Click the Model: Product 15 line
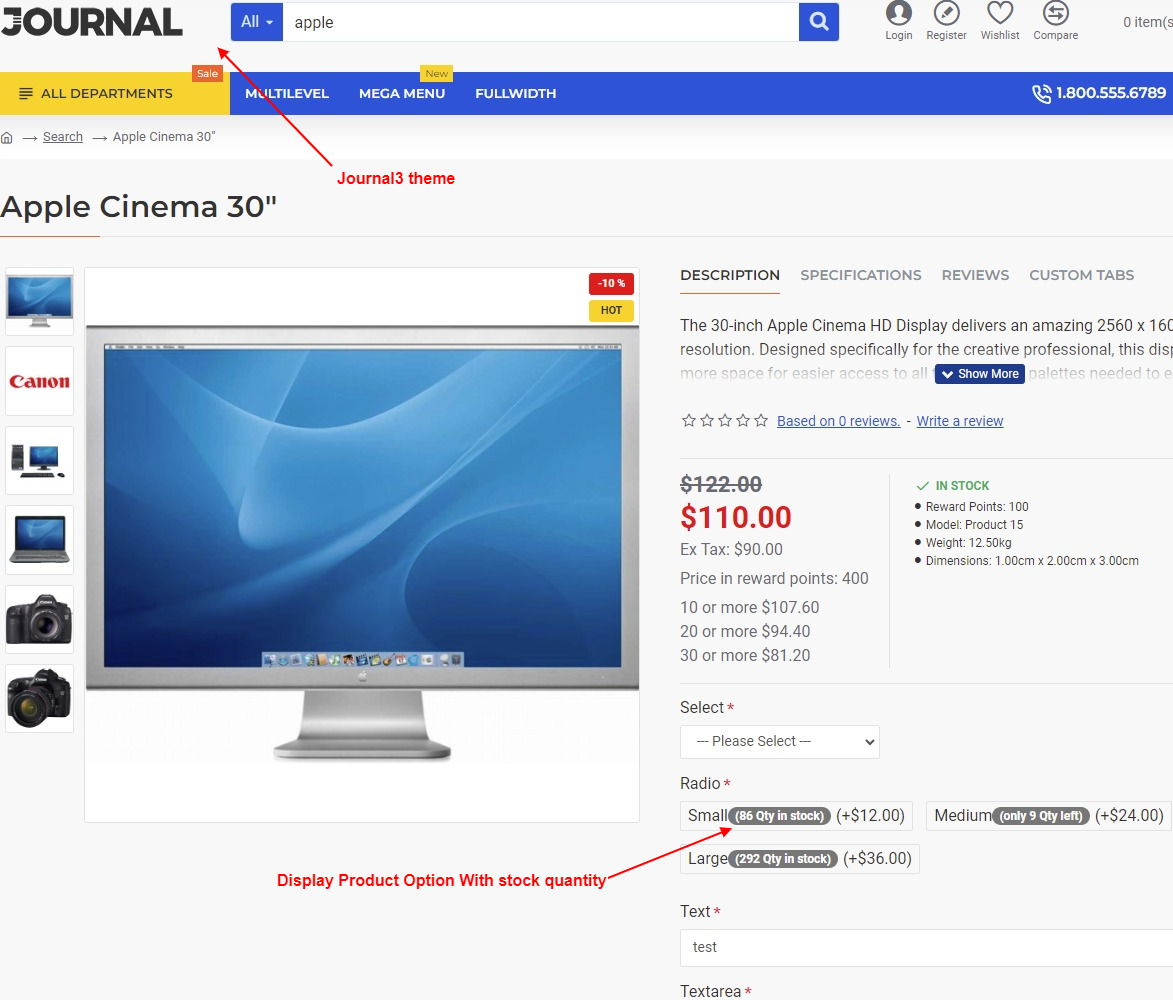The height and width of the screenshot is (1000, 1173). (x=974, y=525)
